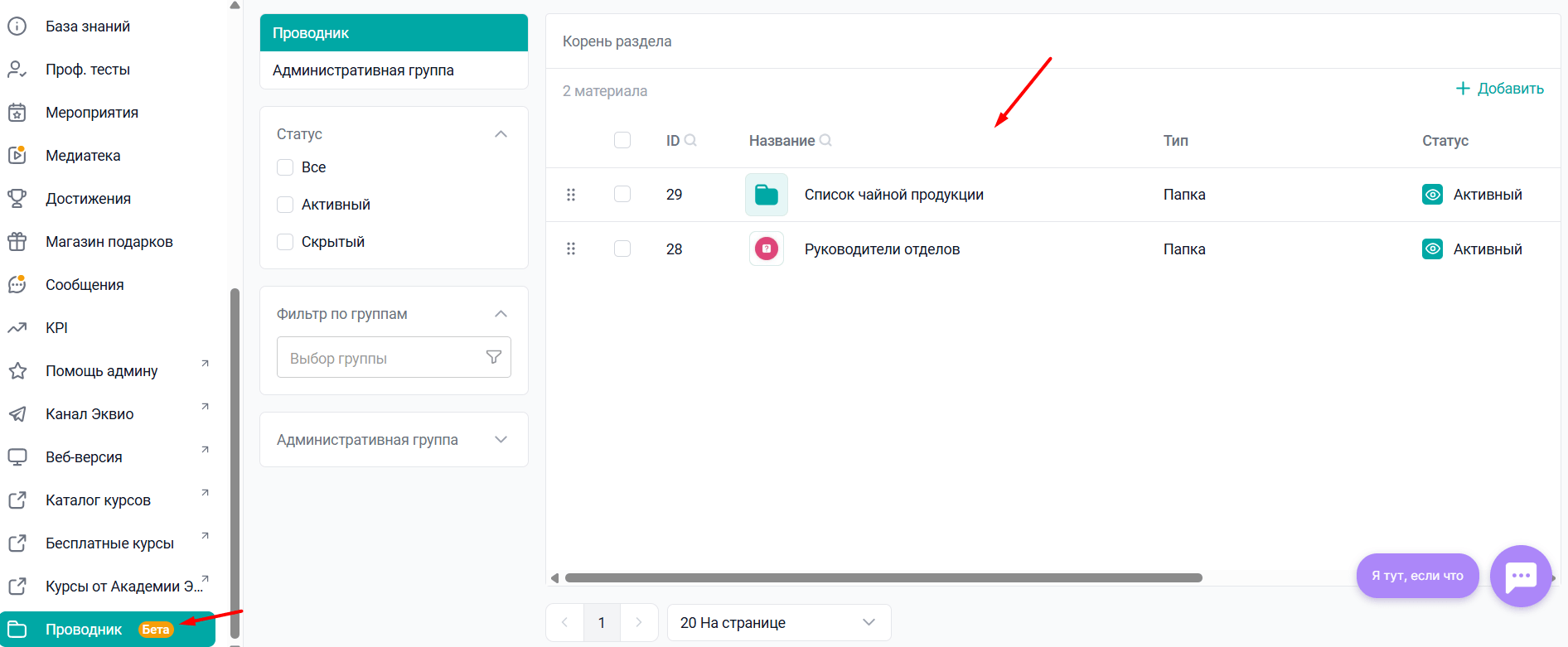Viewport: 1568px width, 647px height.
Task: Open the teal folder icon for Список чайной продукции
Action: click(766, 195)
